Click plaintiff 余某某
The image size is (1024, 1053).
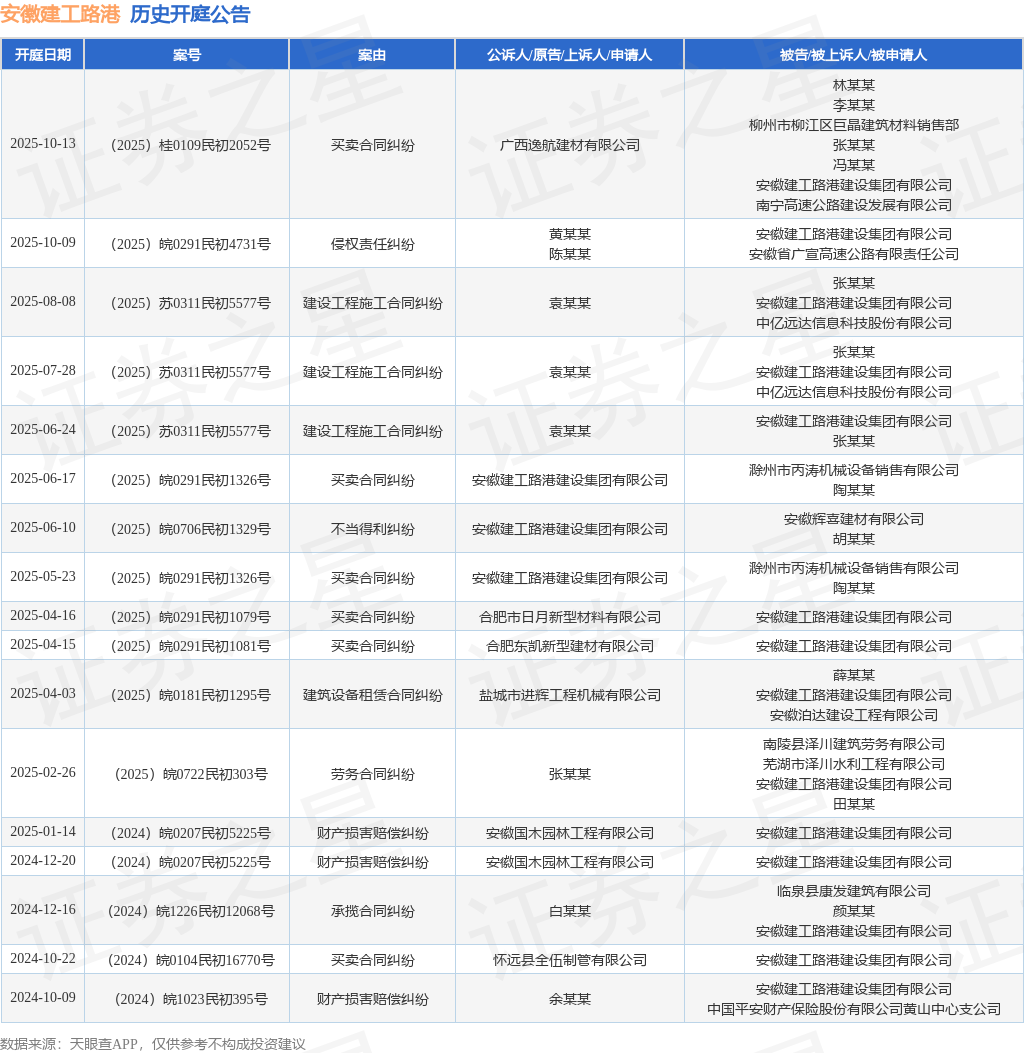pyautogui.click(x=569, y=999)
